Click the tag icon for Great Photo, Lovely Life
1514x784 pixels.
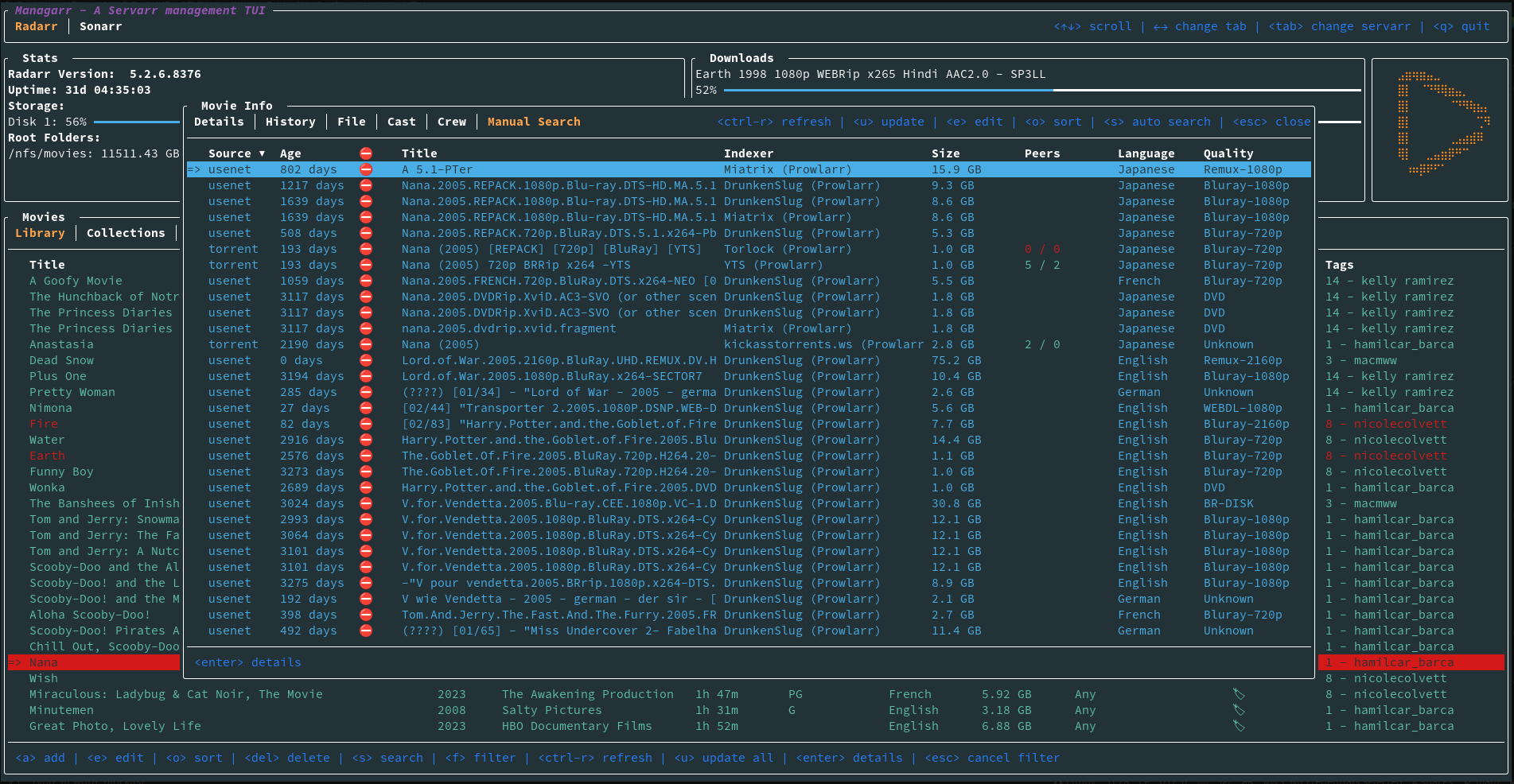click(x=1239, y=726)
